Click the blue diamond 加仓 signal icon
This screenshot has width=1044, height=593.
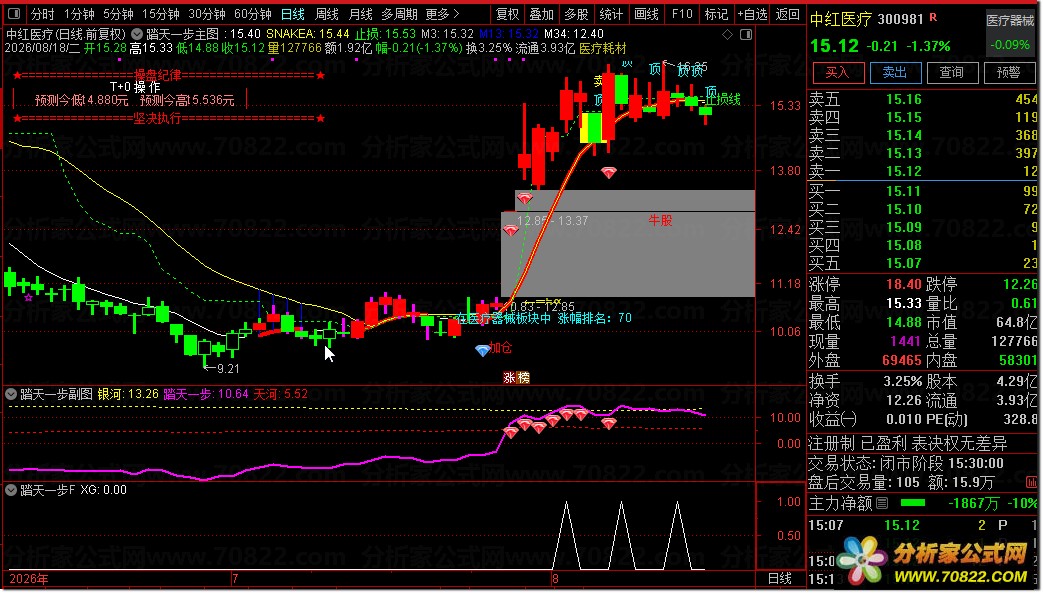(x=483, y=351)
